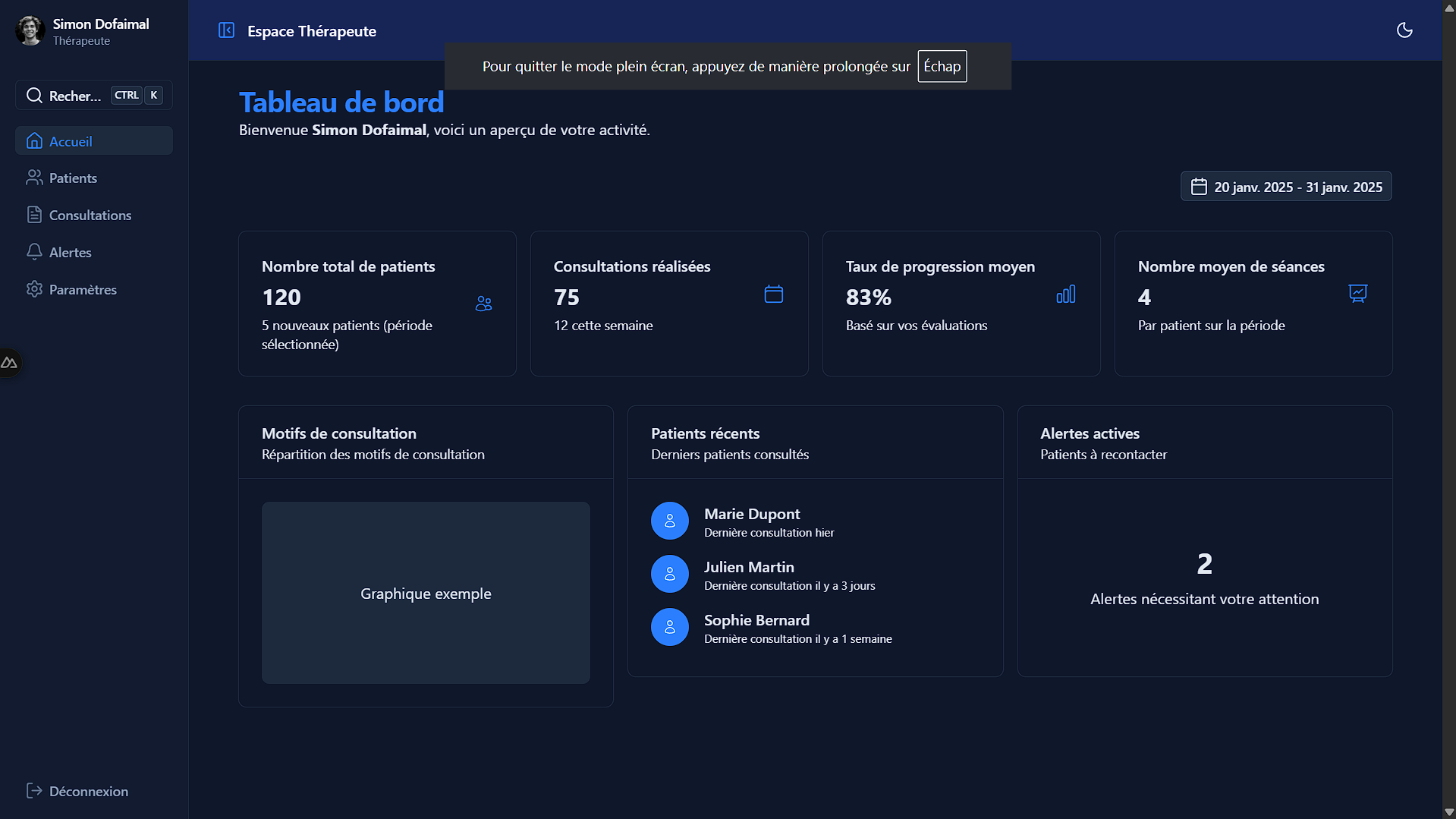The width and height of the screenshot is (1456, 819).
Task: Toggle dark mode with the moon icon
Action: tap(1404, 30)
